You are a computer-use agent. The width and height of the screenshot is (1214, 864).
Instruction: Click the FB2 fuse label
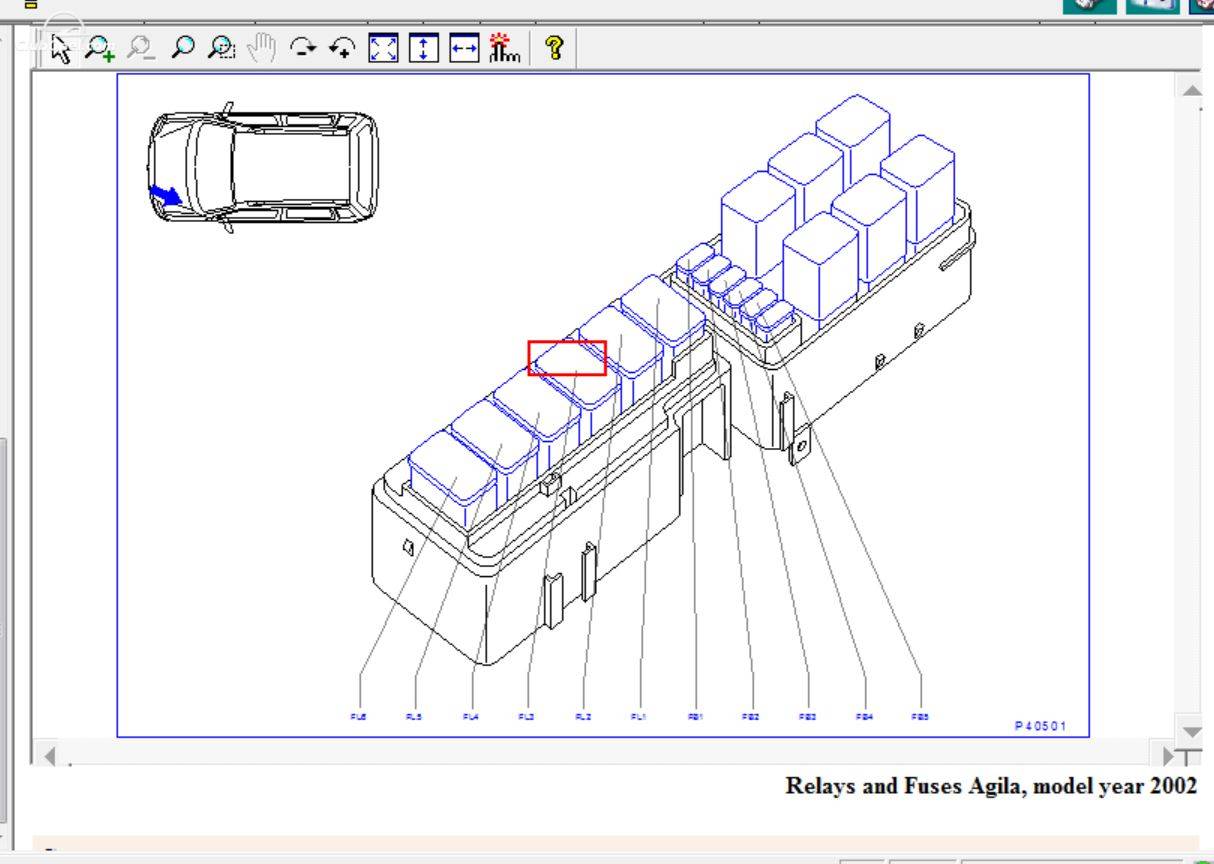coord(751,717)
